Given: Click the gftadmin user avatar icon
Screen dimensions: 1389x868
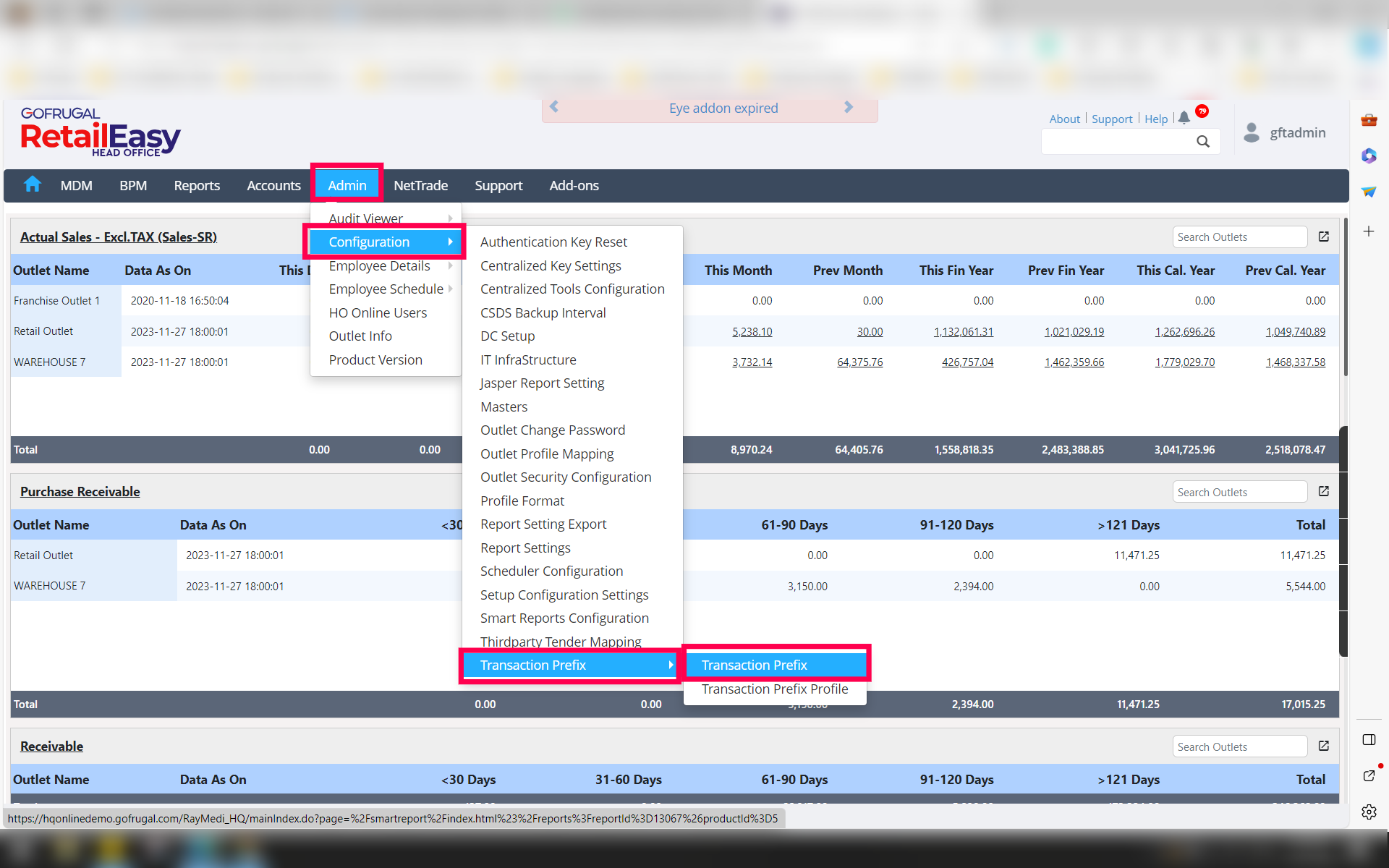Looking at the screenshot, I should click(x=1251, y=132).
